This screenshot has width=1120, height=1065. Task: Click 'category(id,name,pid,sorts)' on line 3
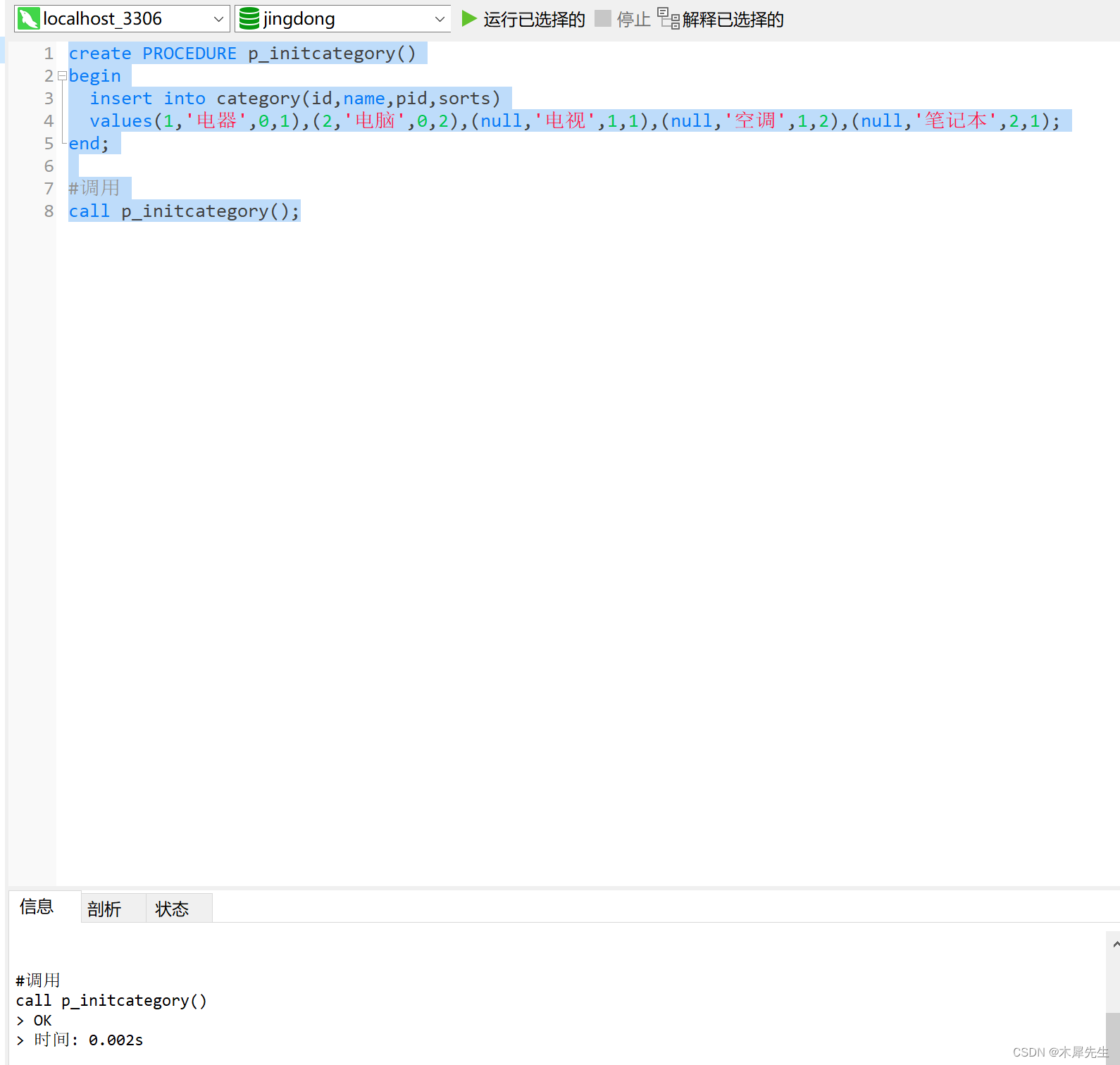(359, 99)
